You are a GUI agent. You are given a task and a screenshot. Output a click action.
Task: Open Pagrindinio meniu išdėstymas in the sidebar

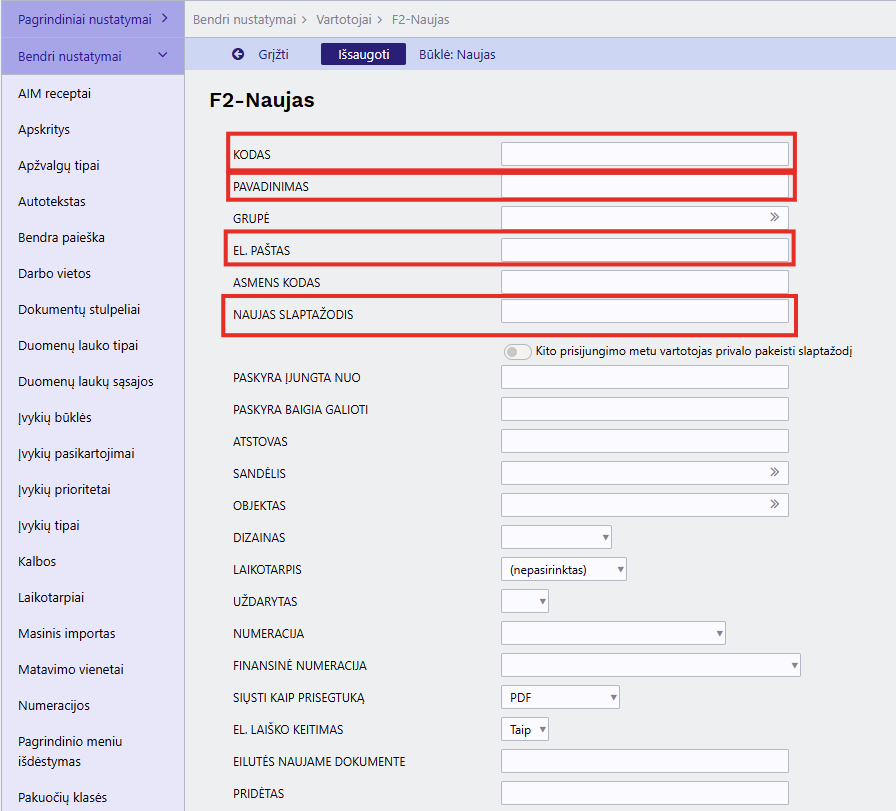(x=70, y=752)
